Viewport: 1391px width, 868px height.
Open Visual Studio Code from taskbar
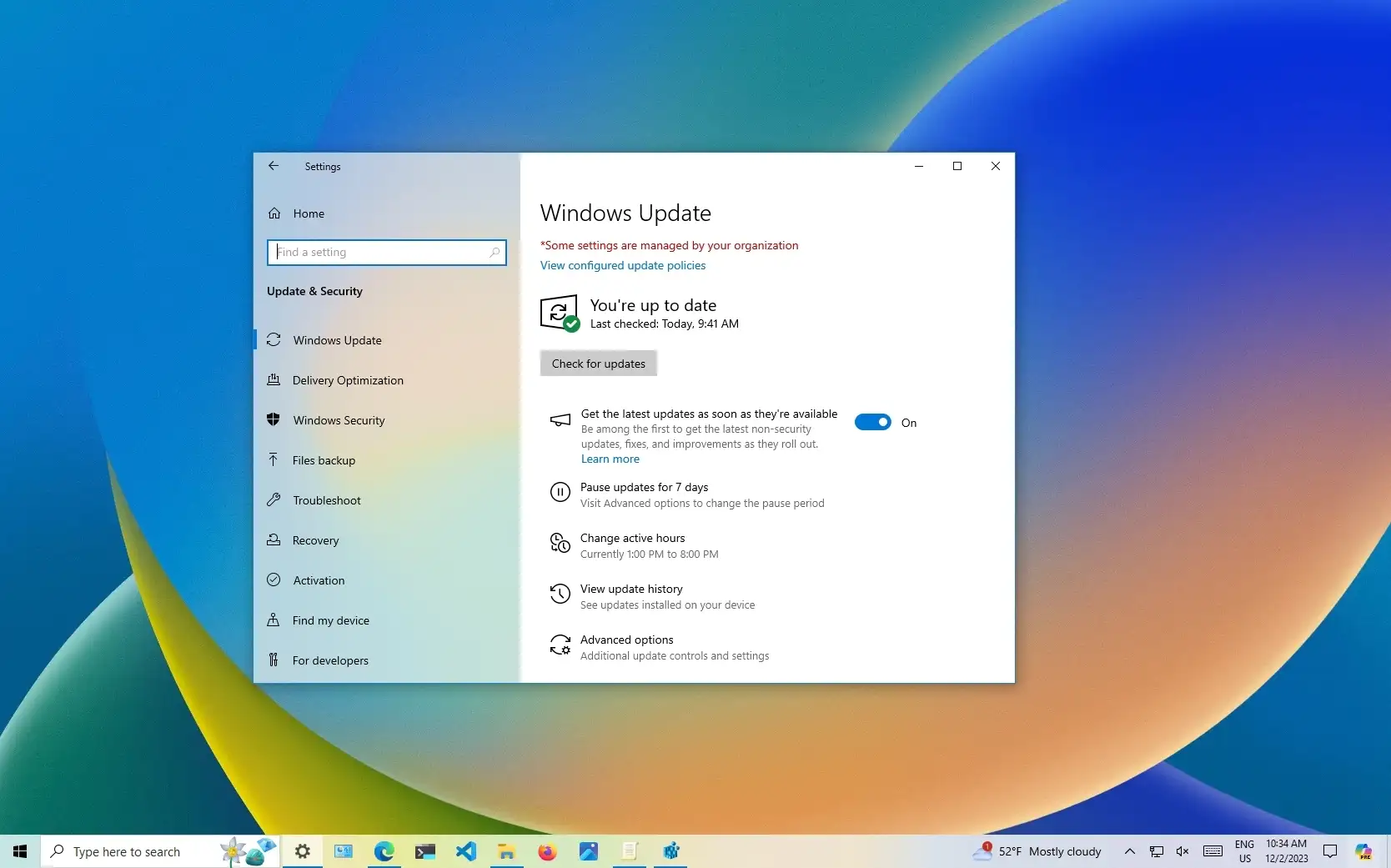465,851
